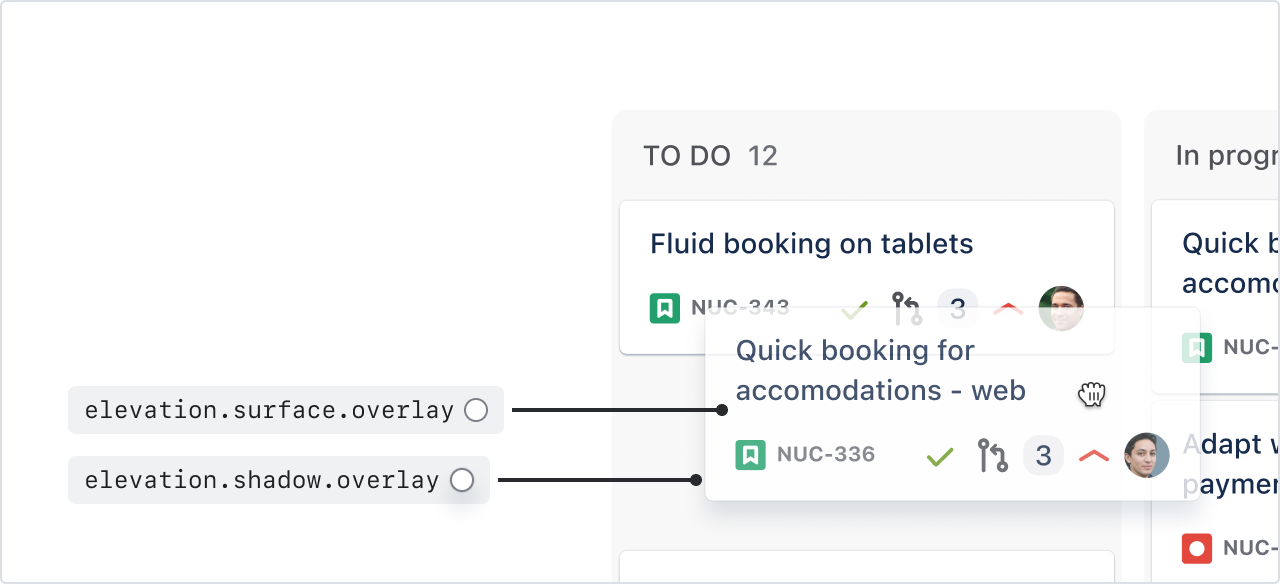The height and width of the screenshot is (584, 1280).
Task: Click the green story icon beside NUC-336
Action: (750, 456)
